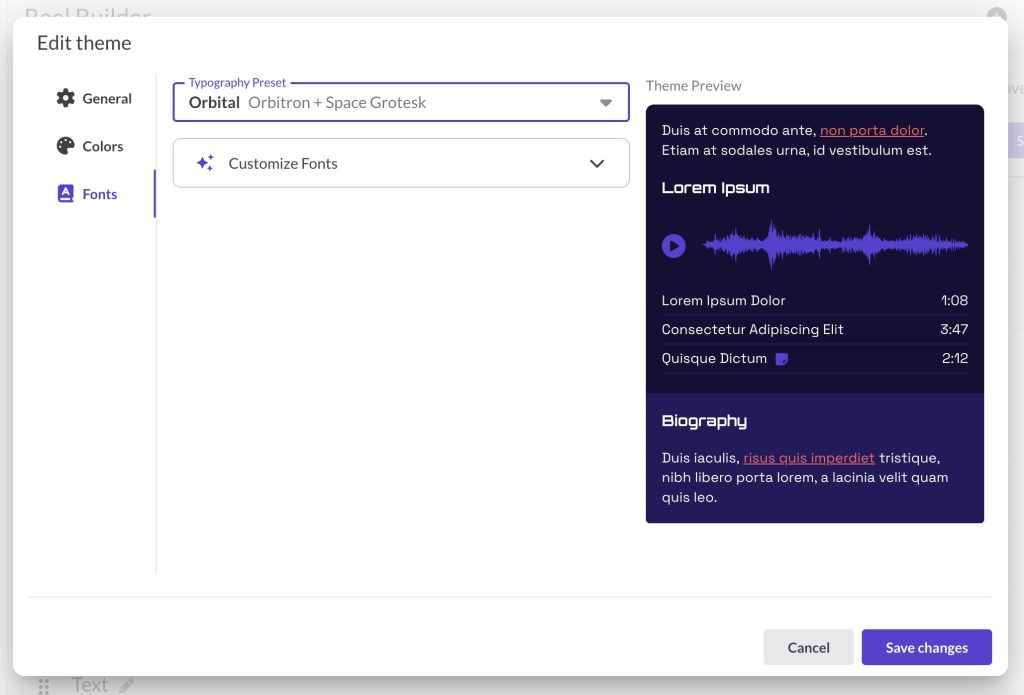
Task: Select the Consectetur Adipiscing Elit track
Action: (814, 329)
